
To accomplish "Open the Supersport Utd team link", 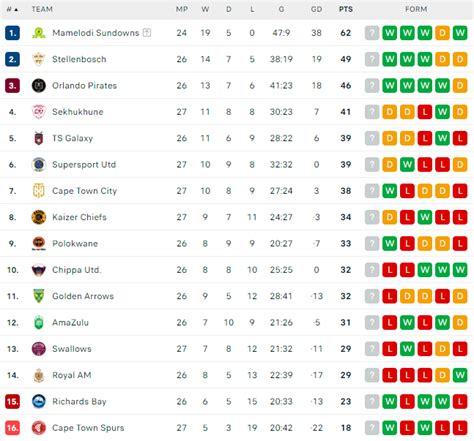I will pyautogui.click(x=84, y=164).
